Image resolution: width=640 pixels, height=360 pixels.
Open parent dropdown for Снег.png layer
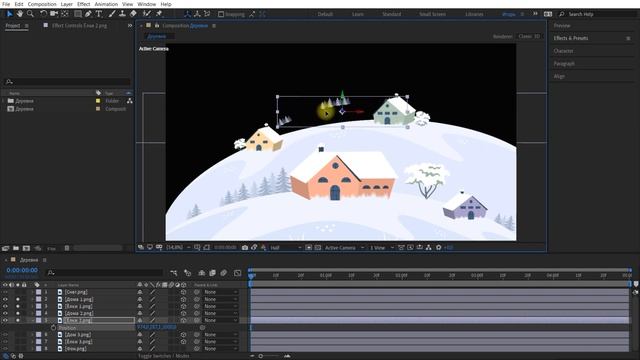(x=221, y=292)
